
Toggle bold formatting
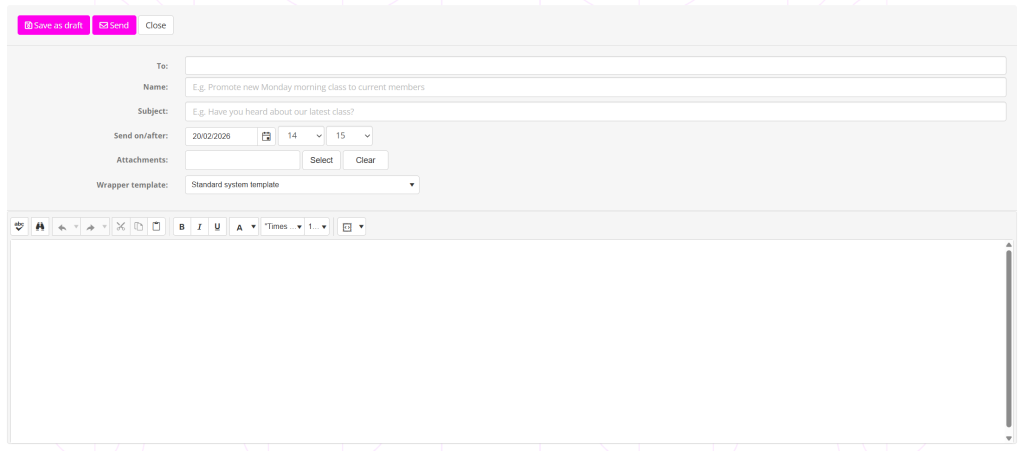182,227
